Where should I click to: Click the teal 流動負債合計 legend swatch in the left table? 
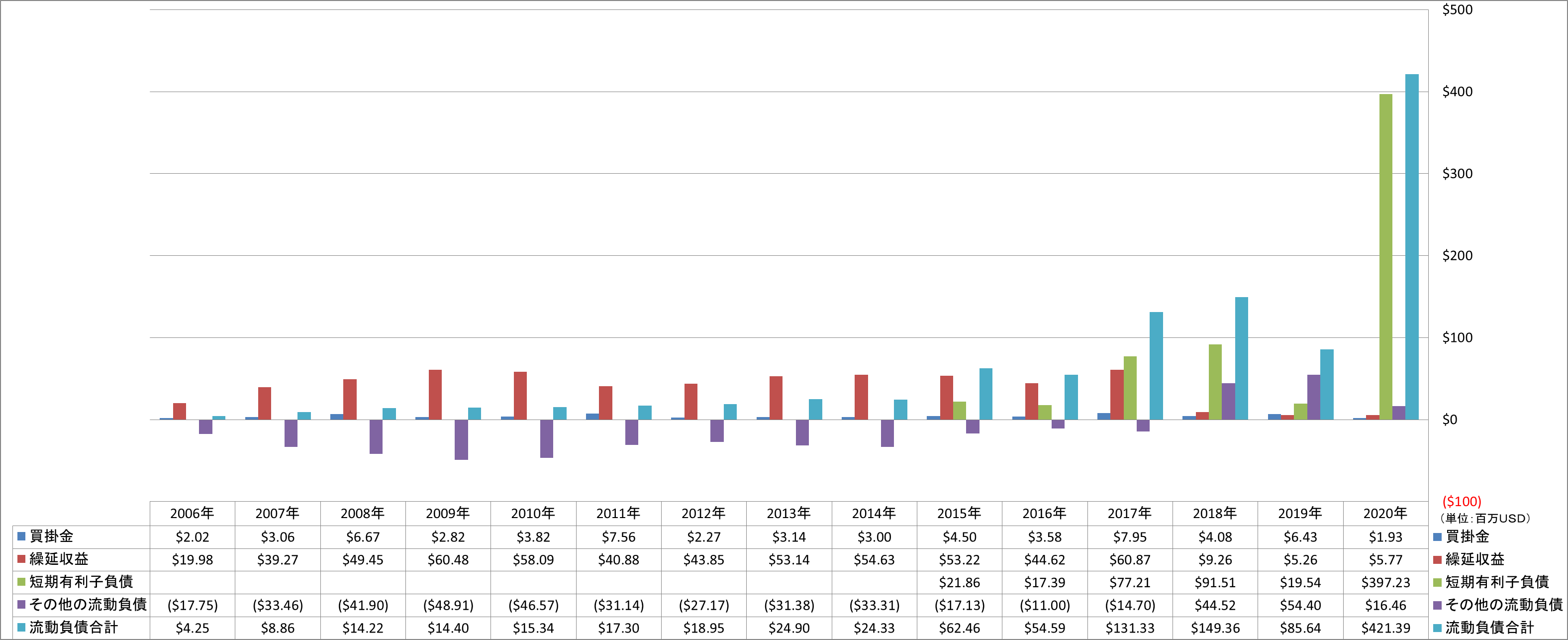[21, 627]
